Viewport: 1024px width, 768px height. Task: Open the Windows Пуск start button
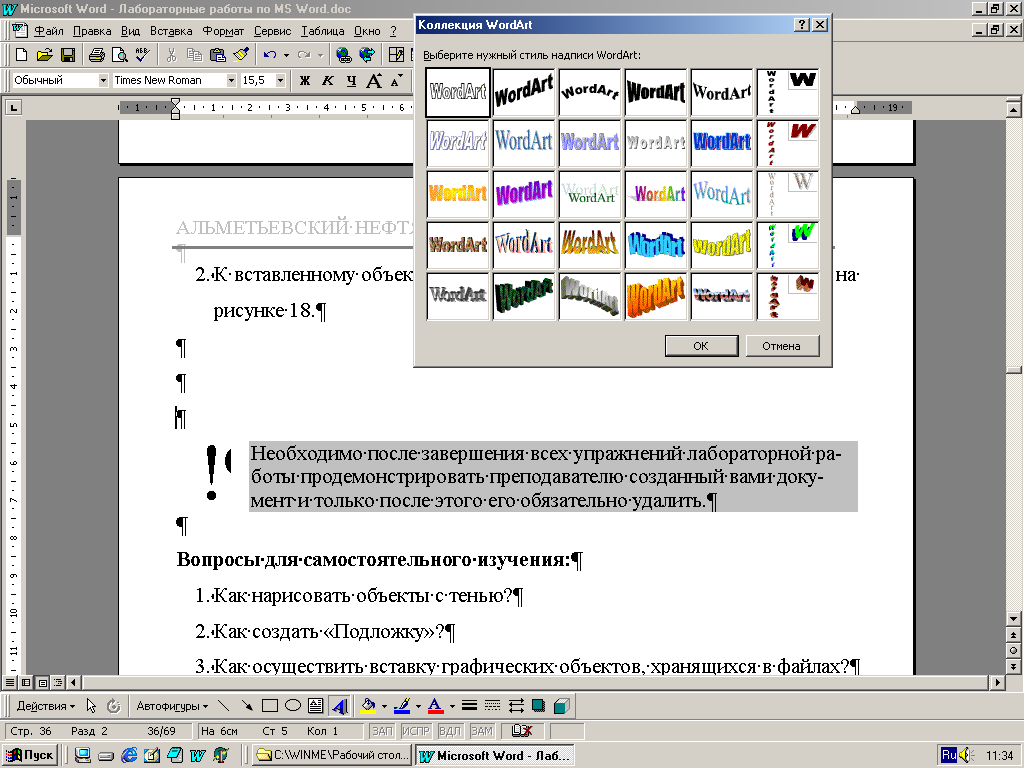[x=30, y=755]
